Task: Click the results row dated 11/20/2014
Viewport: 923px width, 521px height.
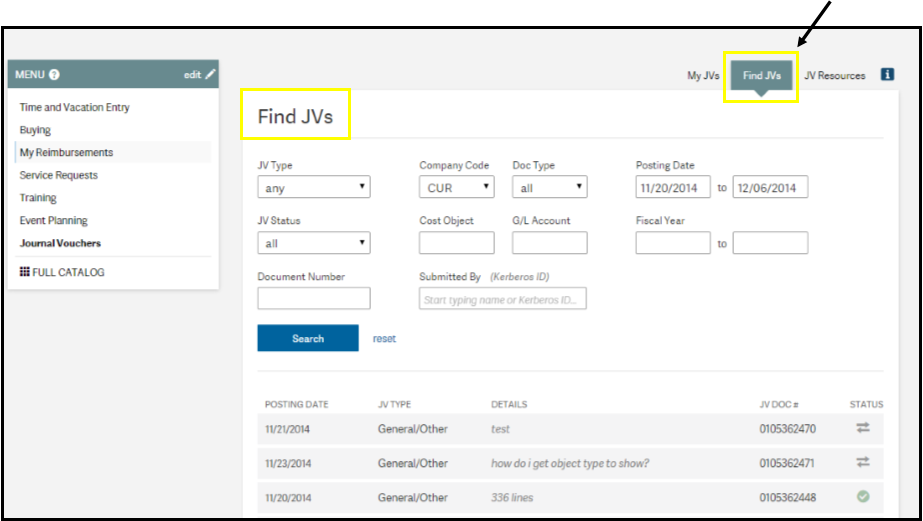Action: (x=570, y=497)
